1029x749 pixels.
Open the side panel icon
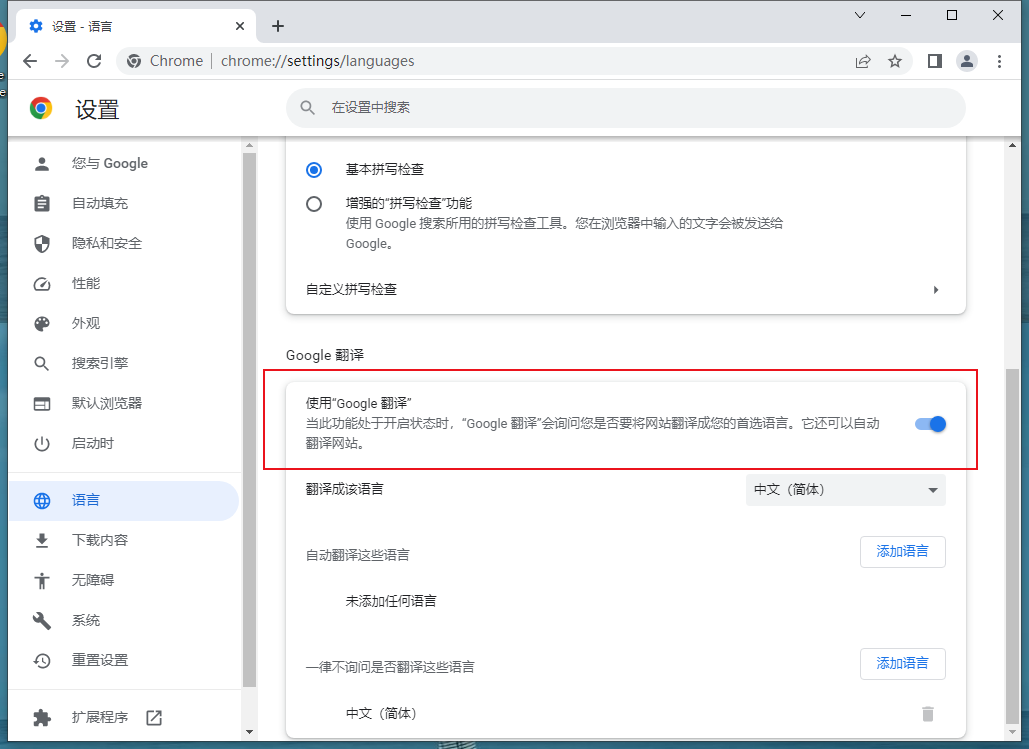(x=934, y=61)
